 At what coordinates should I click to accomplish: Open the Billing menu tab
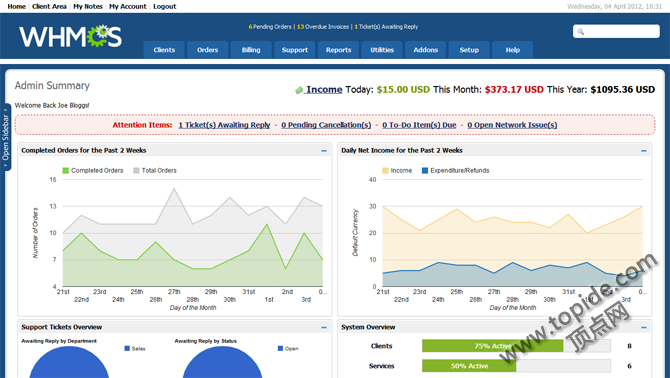(251, 50)
